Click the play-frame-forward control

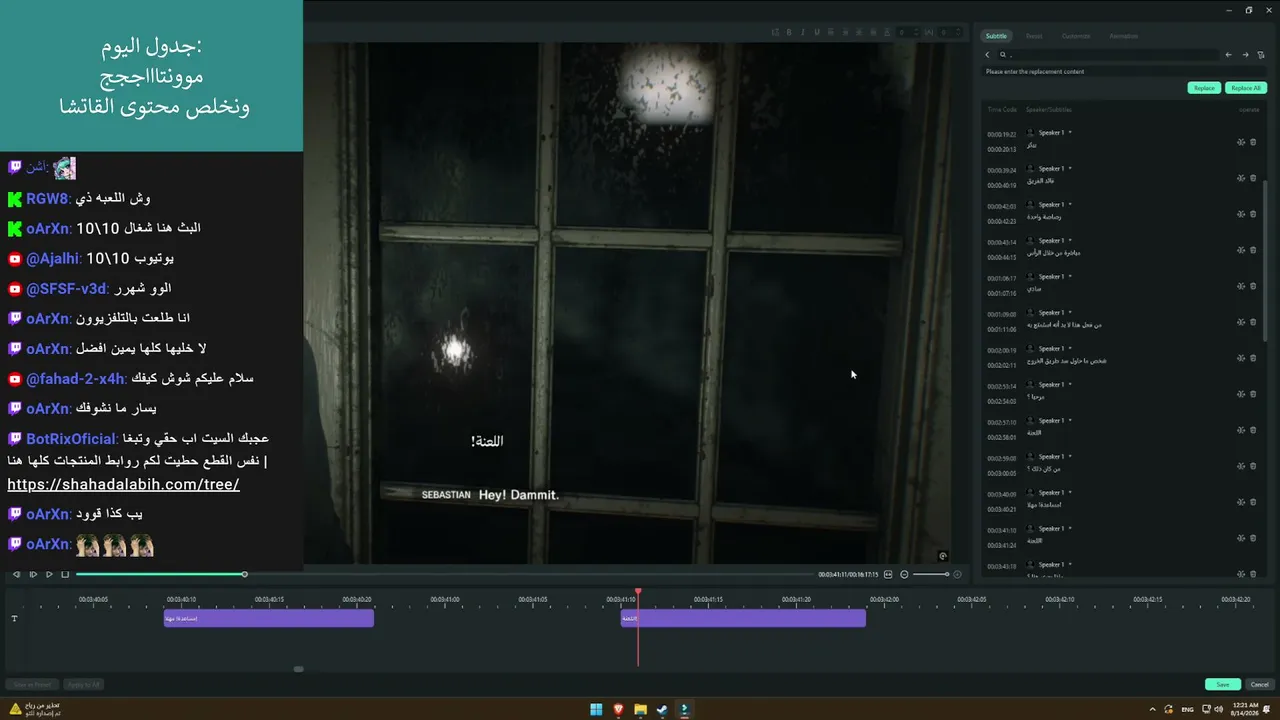(x=33, y=574)
